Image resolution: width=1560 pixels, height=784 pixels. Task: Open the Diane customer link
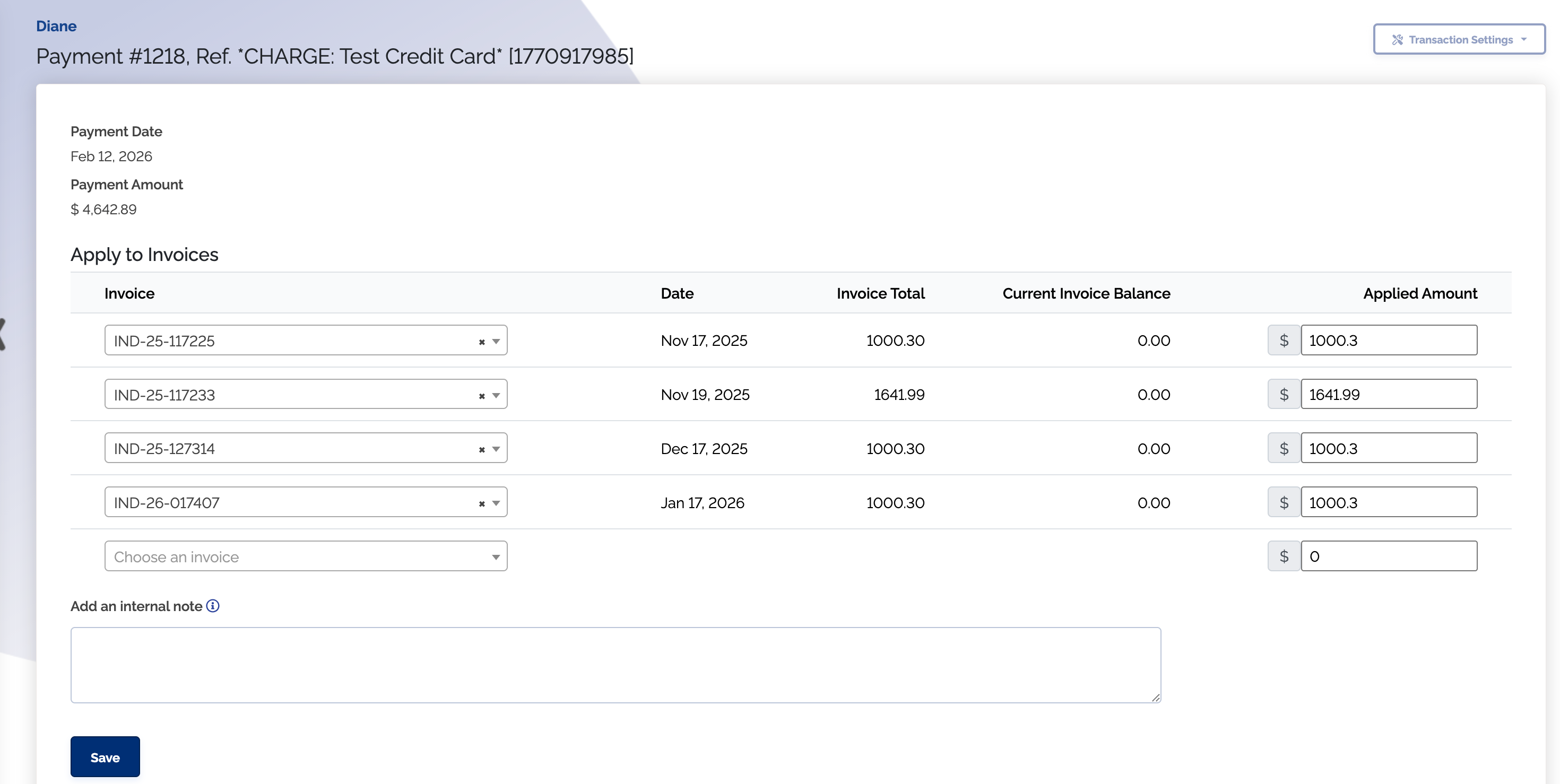tap(56, 26)
